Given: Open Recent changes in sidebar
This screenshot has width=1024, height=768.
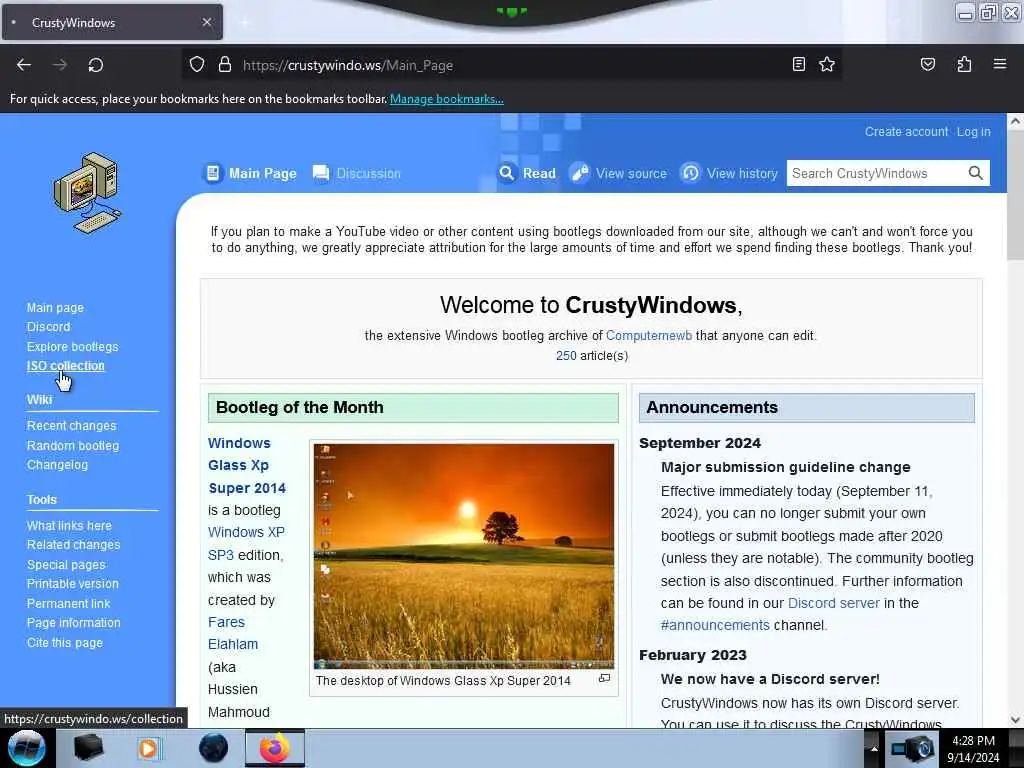Looking at the screenshot, I should point(71,425).
